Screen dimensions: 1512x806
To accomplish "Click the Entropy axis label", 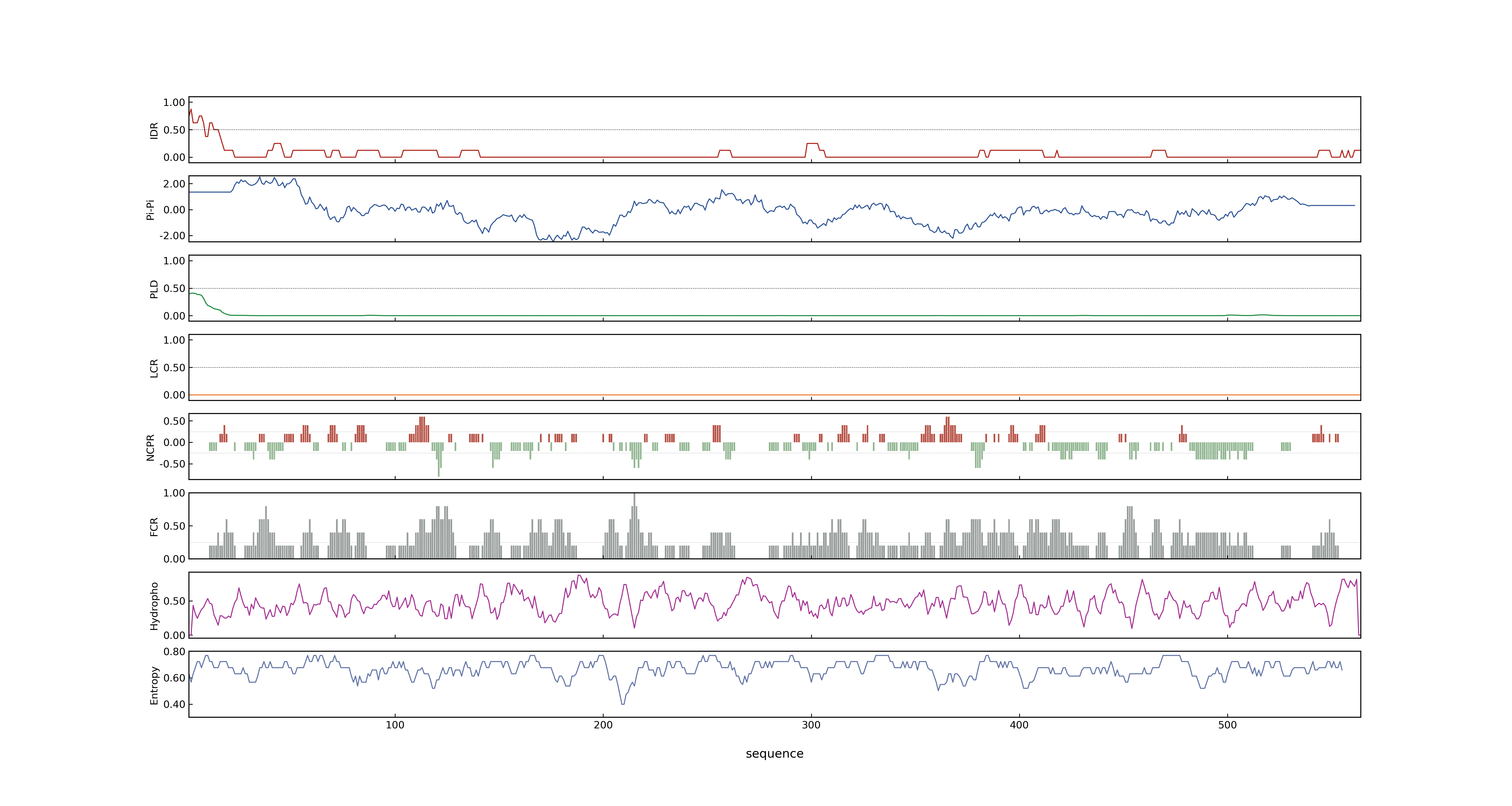I will pyautogui.click(x=154, y=685).
